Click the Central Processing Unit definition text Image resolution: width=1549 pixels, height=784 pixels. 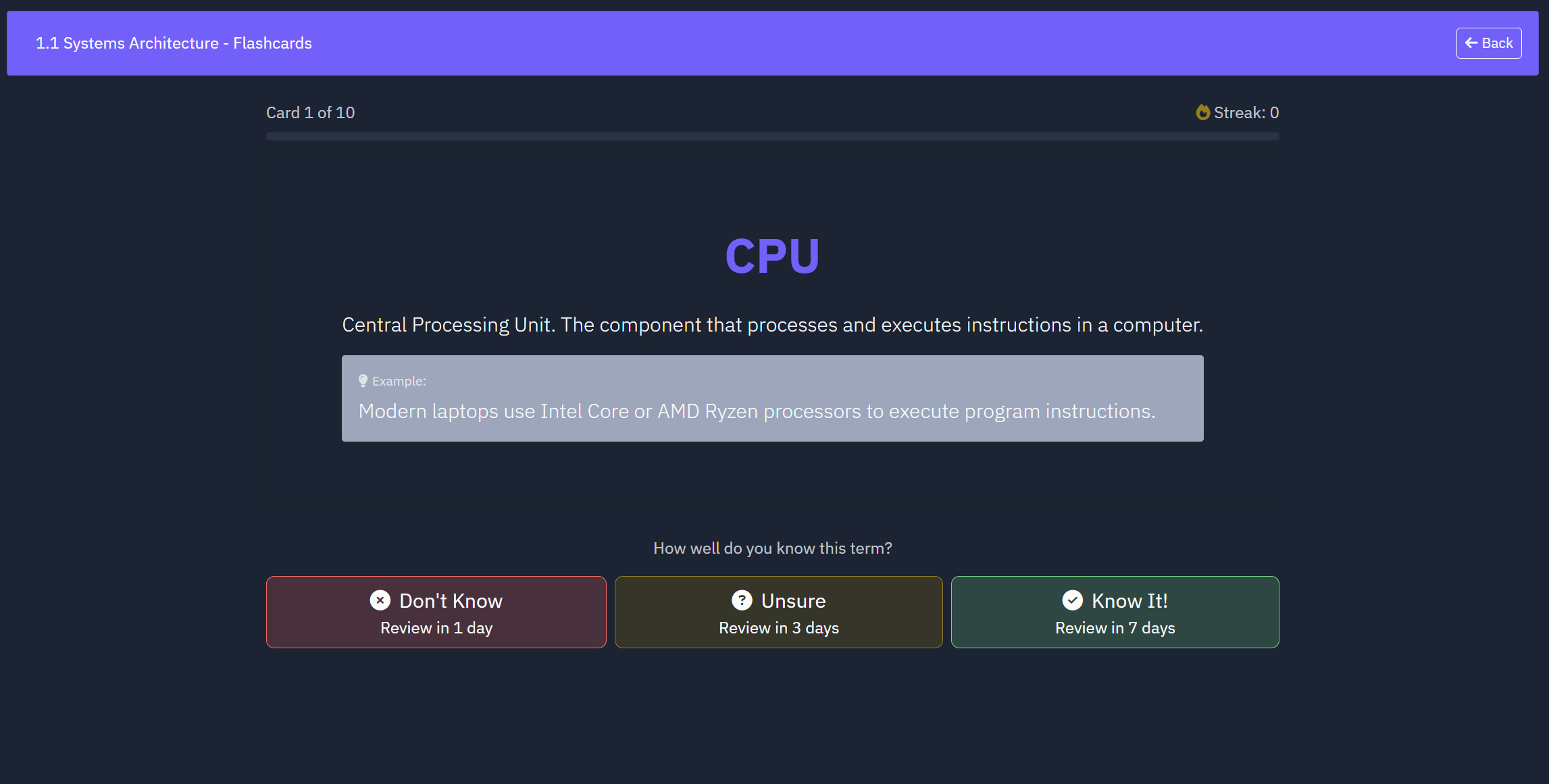tap(772, 325)
